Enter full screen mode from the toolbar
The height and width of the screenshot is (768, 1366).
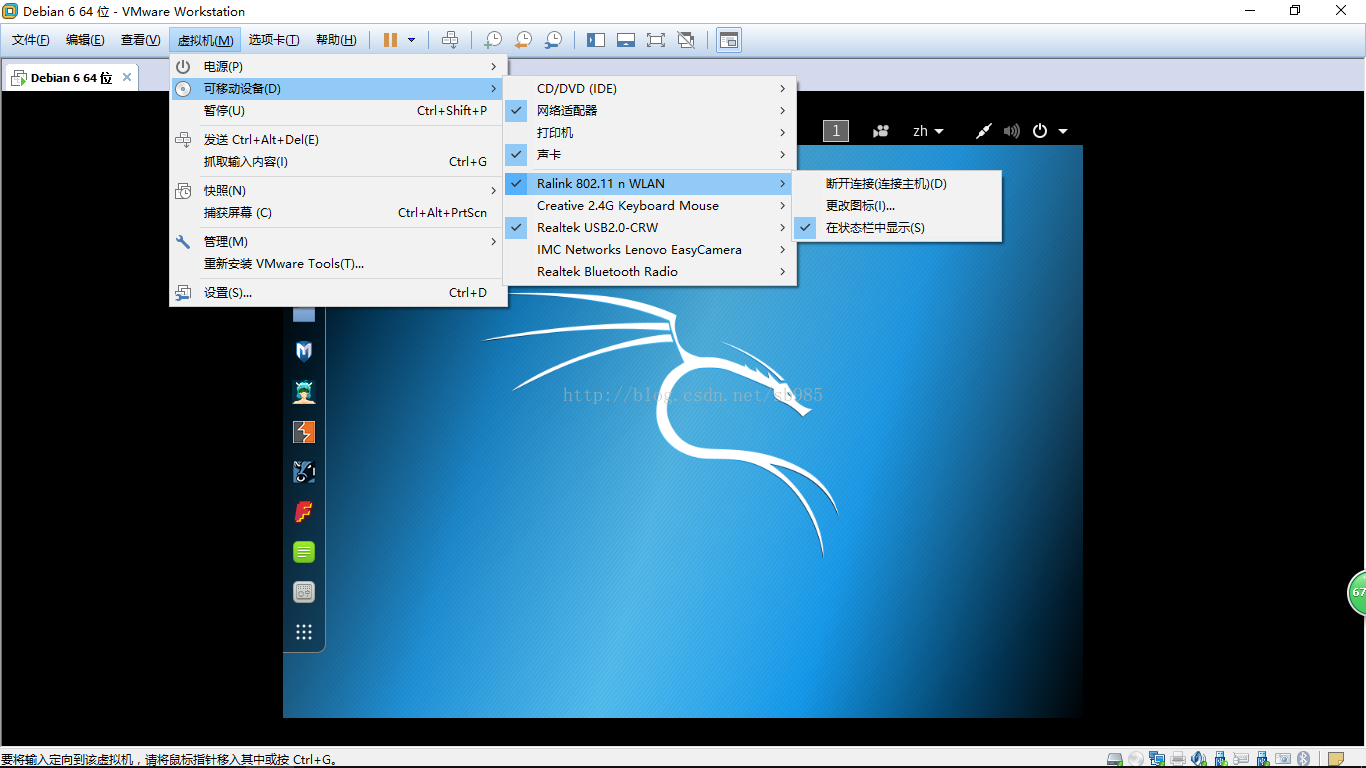pos(656,40)
